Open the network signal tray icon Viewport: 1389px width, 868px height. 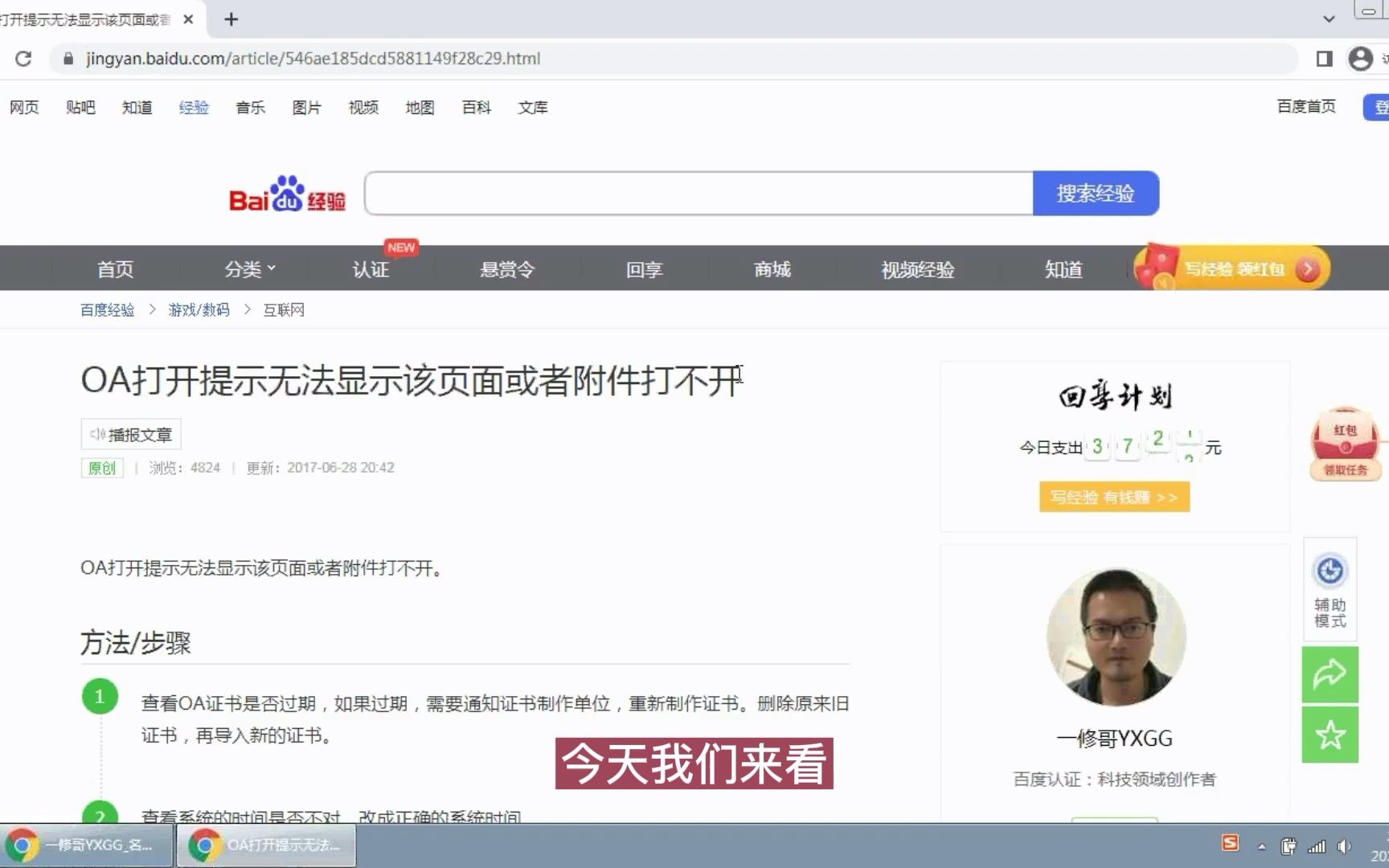(x=1317, y=846)
